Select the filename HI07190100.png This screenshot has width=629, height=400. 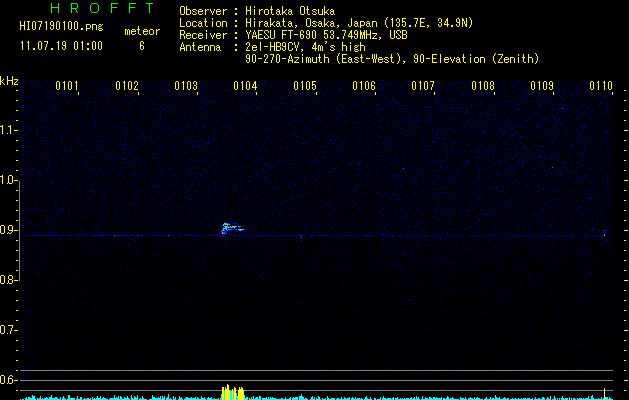pyautogui.click(x=61, y=27)
